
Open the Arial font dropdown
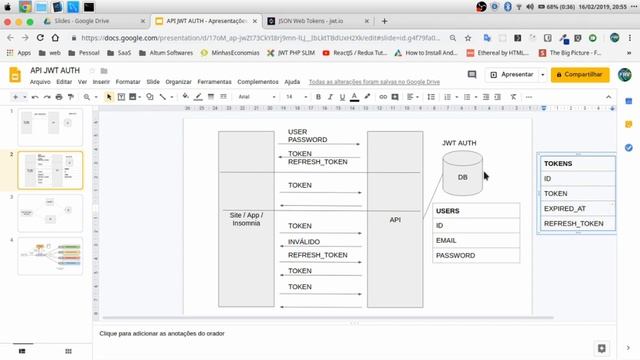[257, 97]
